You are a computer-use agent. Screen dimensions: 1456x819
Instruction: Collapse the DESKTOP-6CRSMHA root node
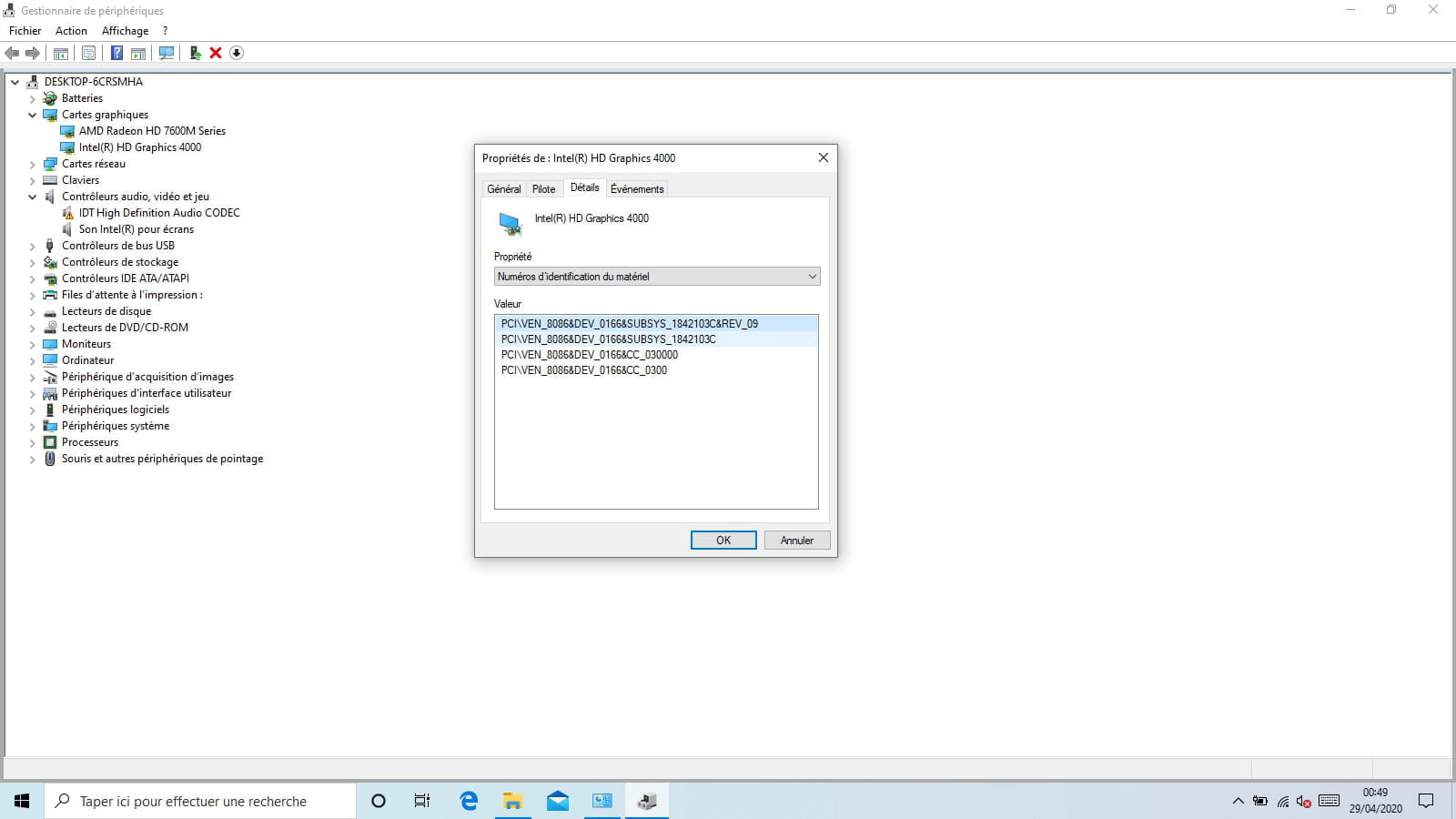pos(15,82)
